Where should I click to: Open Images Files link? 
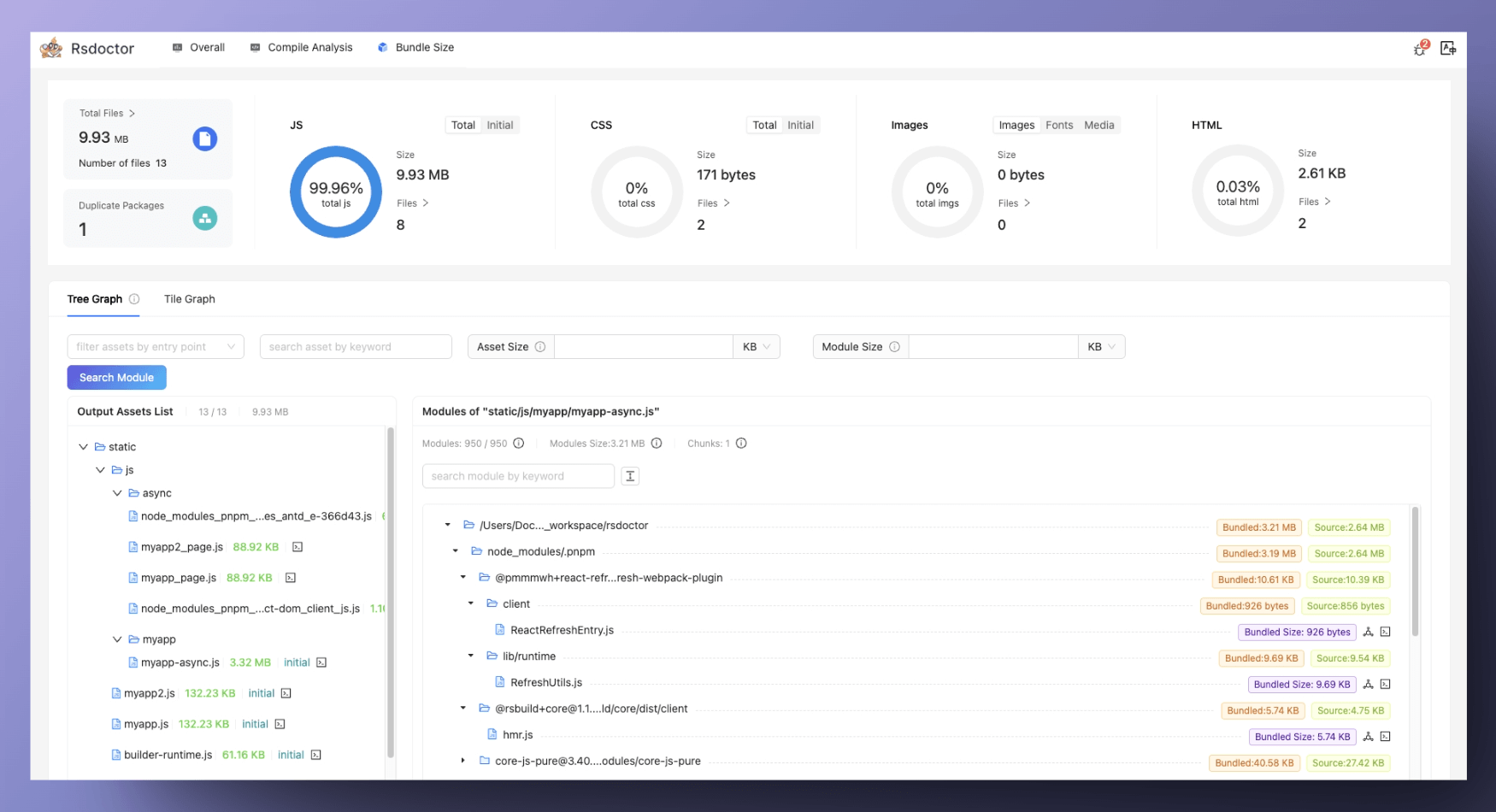tap(1015, 203)
